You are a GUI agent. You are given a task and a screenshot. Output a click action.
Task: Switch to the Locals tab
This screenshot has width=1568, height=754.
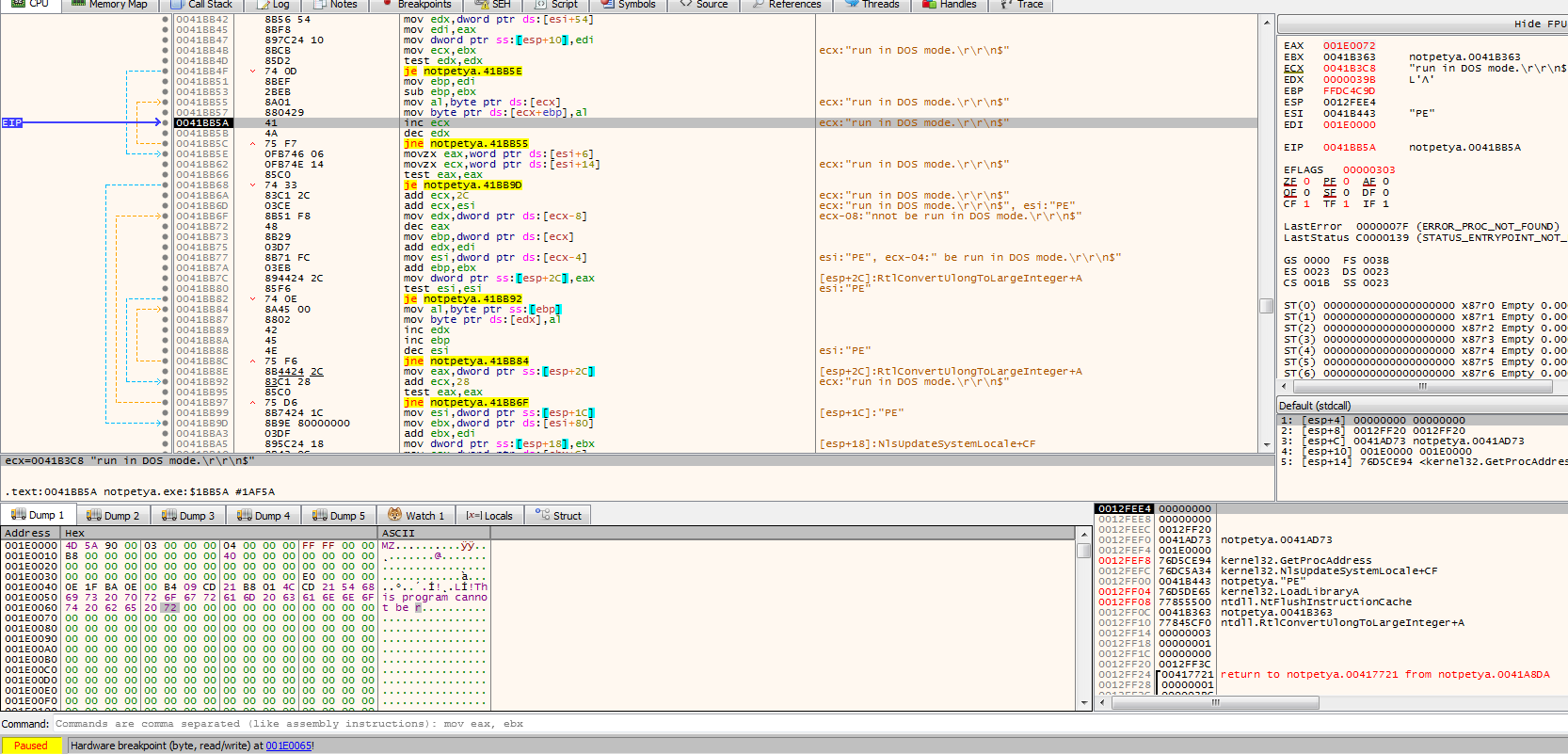click(x=489, y=515)
